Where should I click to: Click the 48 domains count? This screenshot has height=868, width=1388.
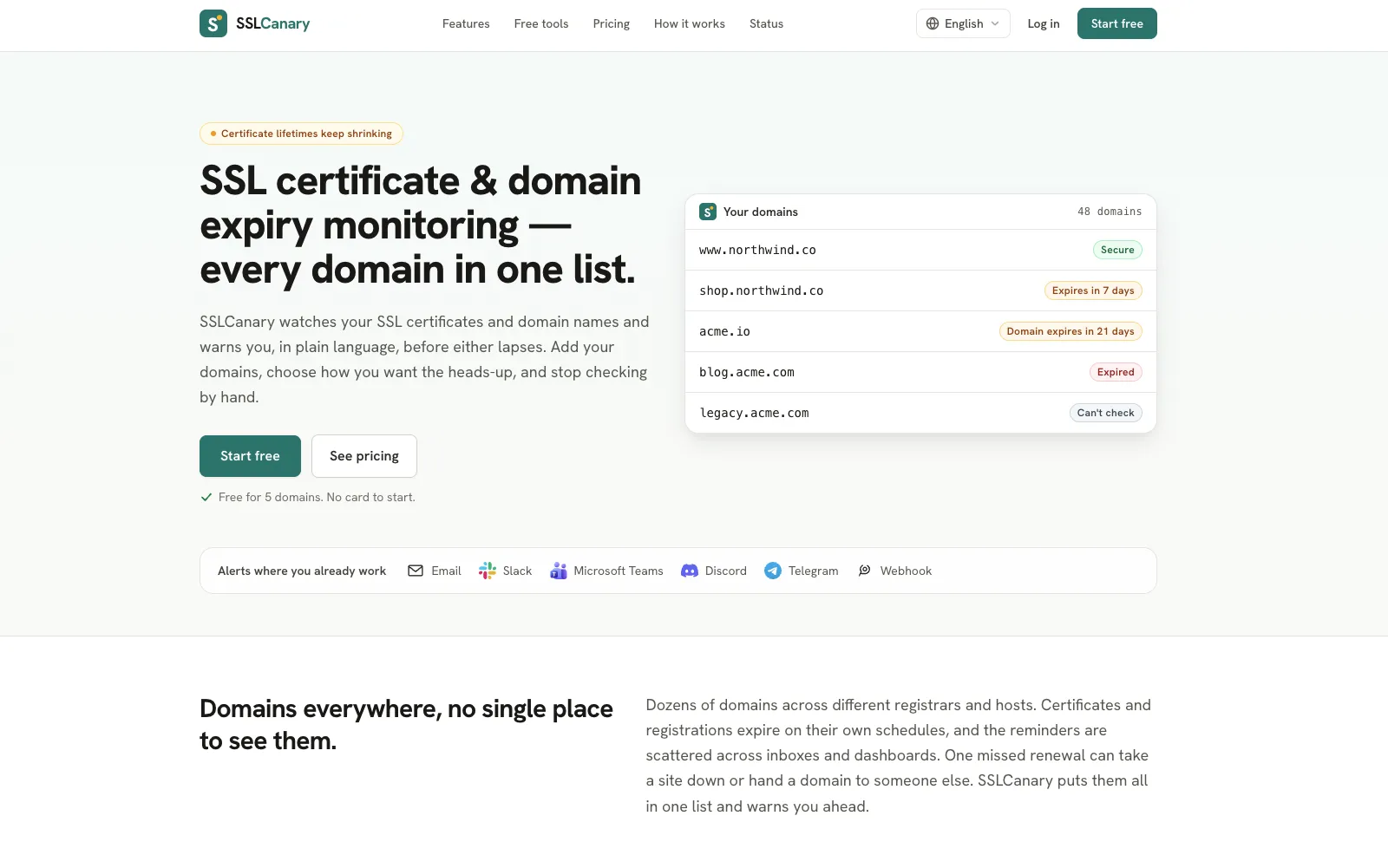coord(1110,212)
